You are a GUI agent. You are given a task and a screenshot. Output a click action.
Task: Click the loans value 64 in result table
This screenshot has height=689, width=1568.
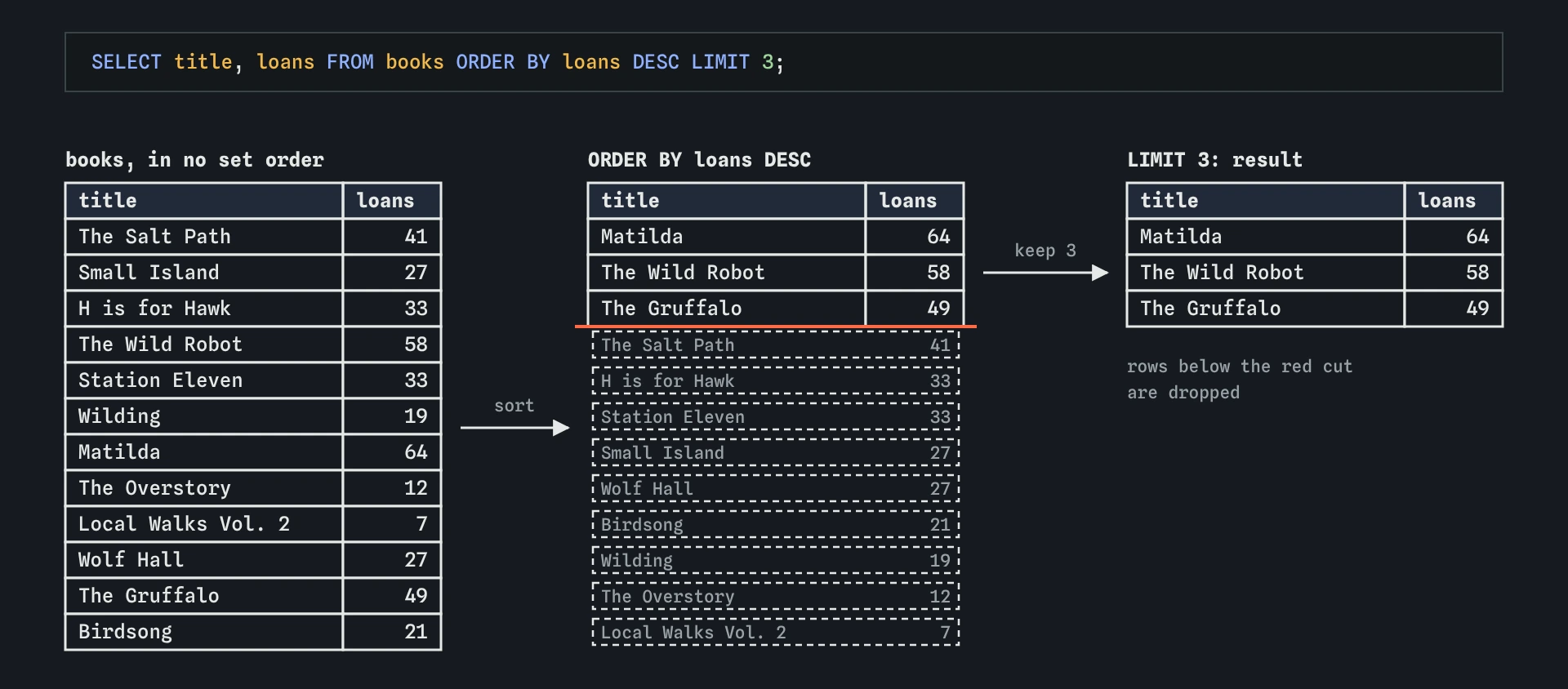[1477, 237]
